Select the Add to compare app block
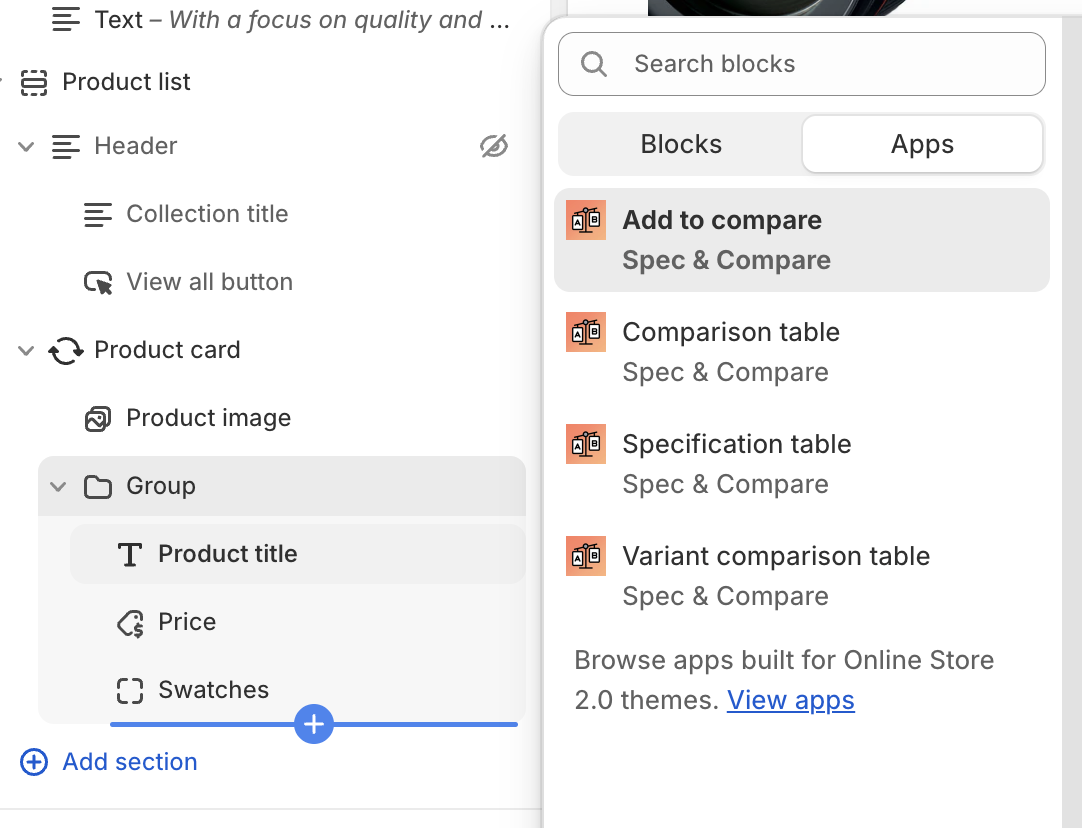 click(802, 240)
